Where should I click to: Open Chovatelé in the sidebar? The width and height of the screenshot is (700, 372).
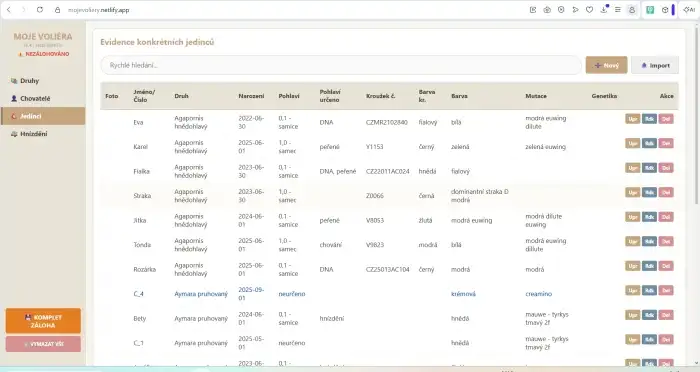(43, 99)
